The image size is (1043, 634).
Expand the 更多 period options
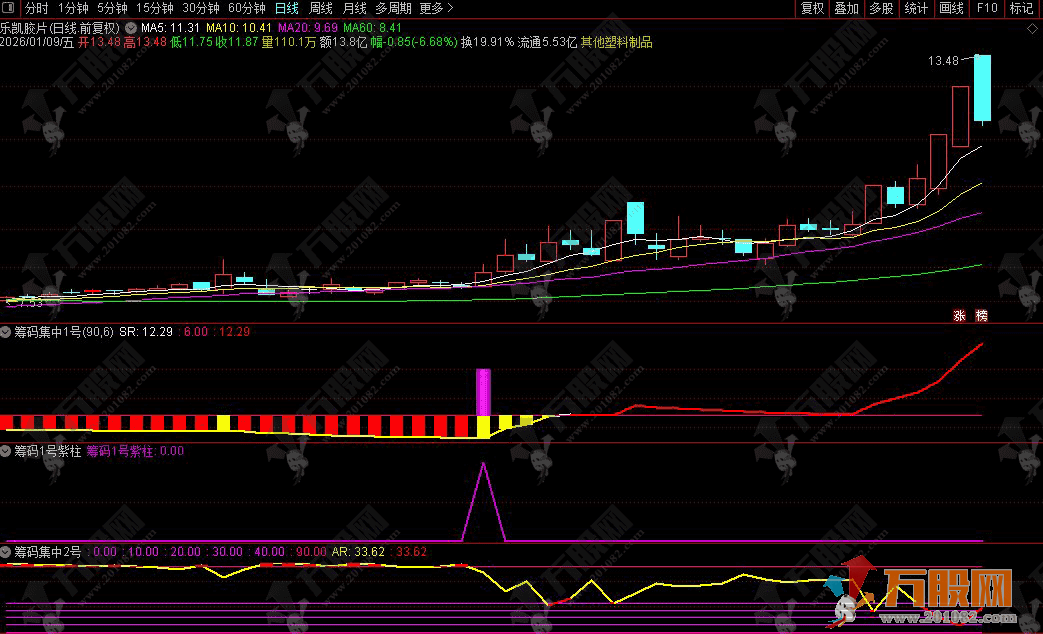point(430,8)
